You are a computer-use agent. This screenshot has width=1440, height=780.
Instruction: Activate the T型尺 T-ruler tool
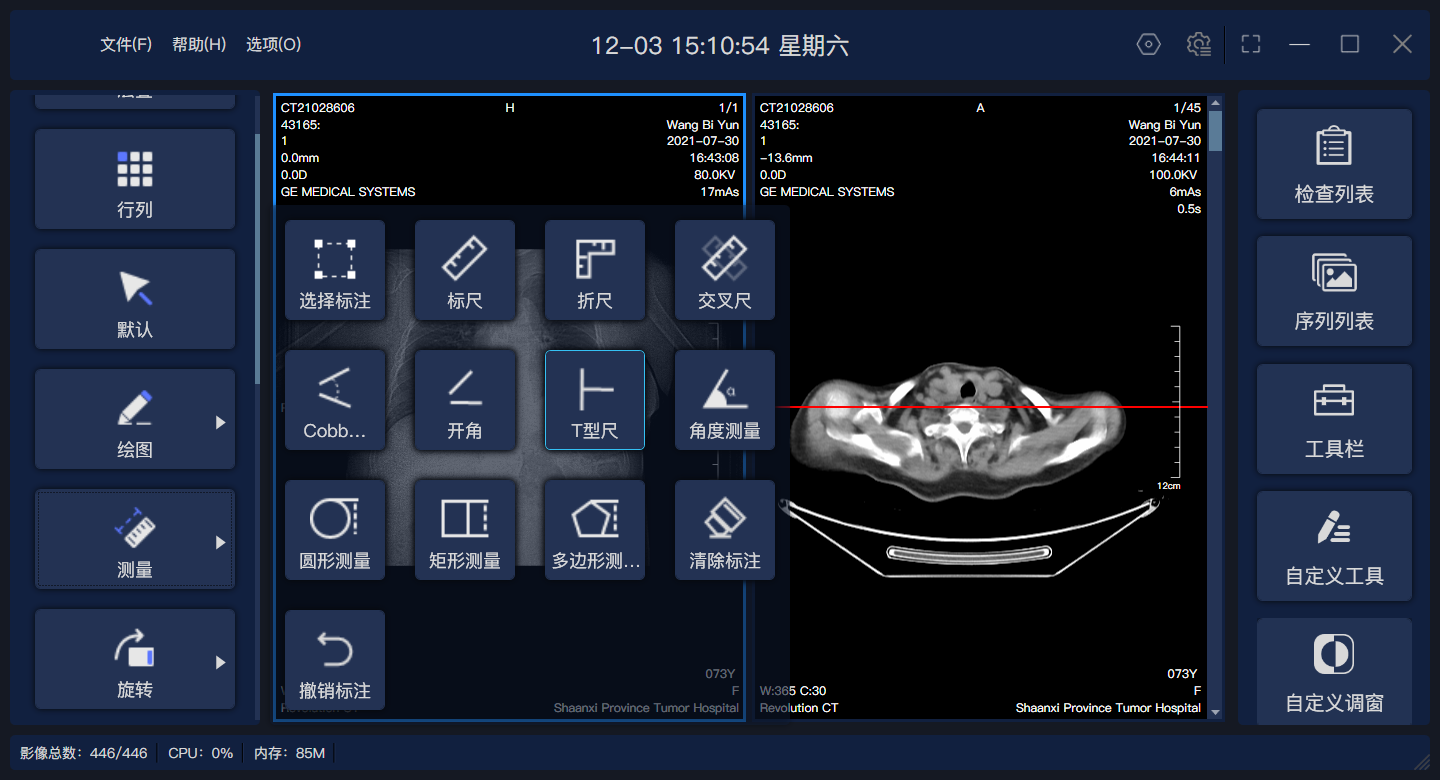tap(595, 400)
